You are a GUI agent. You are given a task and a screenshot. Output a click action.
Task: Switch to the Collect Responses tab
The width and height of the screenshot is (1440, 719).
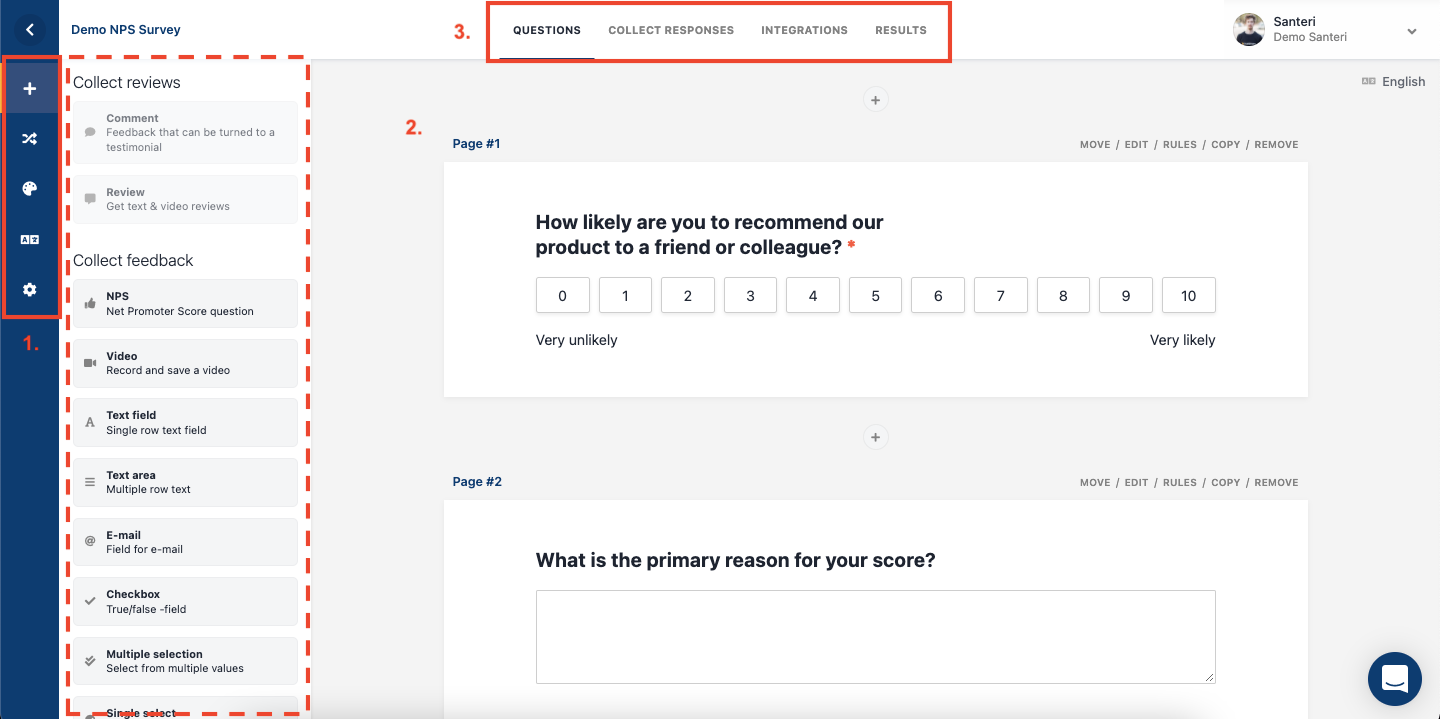[x=671, y=30]
